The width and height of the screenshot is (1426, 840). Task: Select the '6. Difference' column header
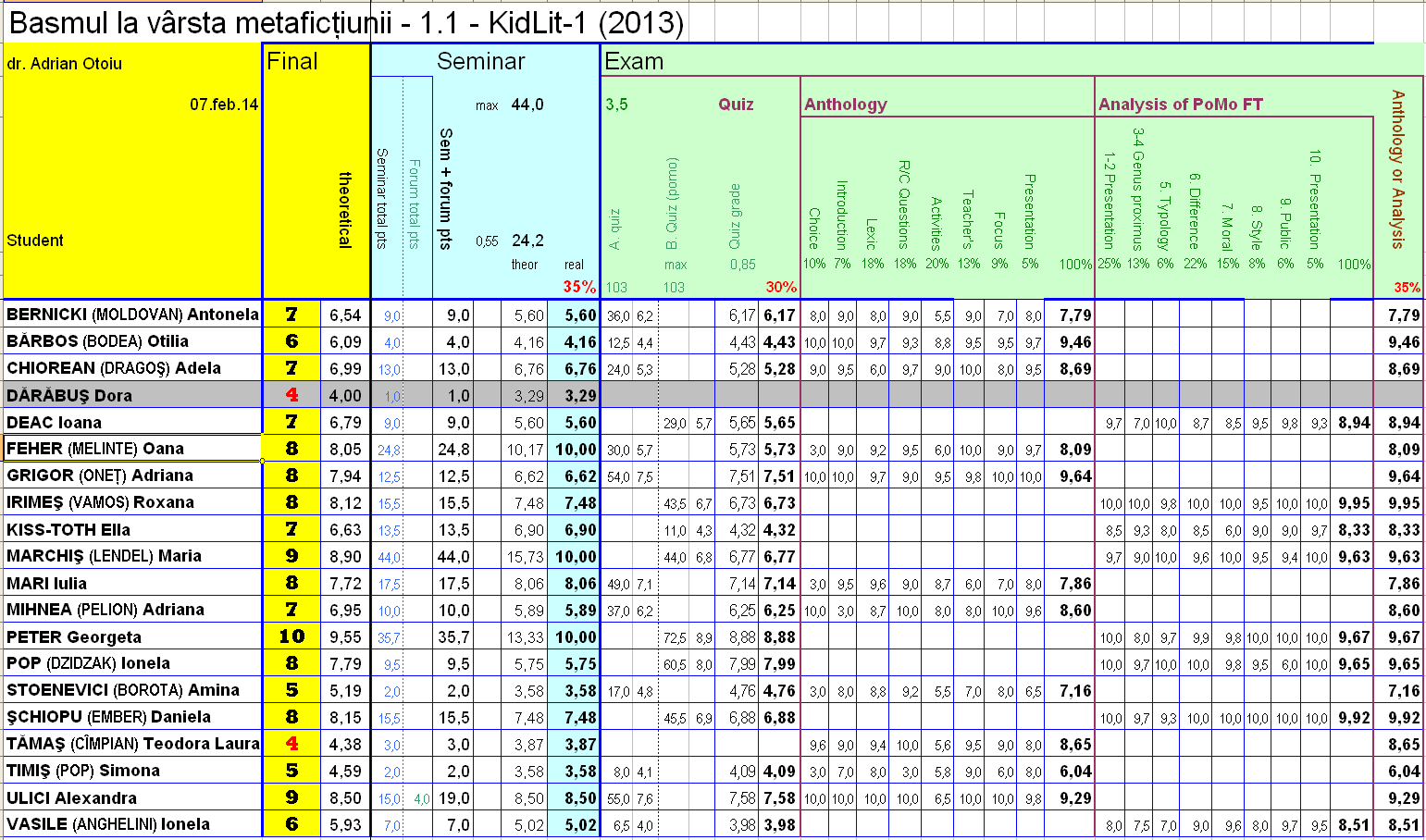(x=1195, y=211)
